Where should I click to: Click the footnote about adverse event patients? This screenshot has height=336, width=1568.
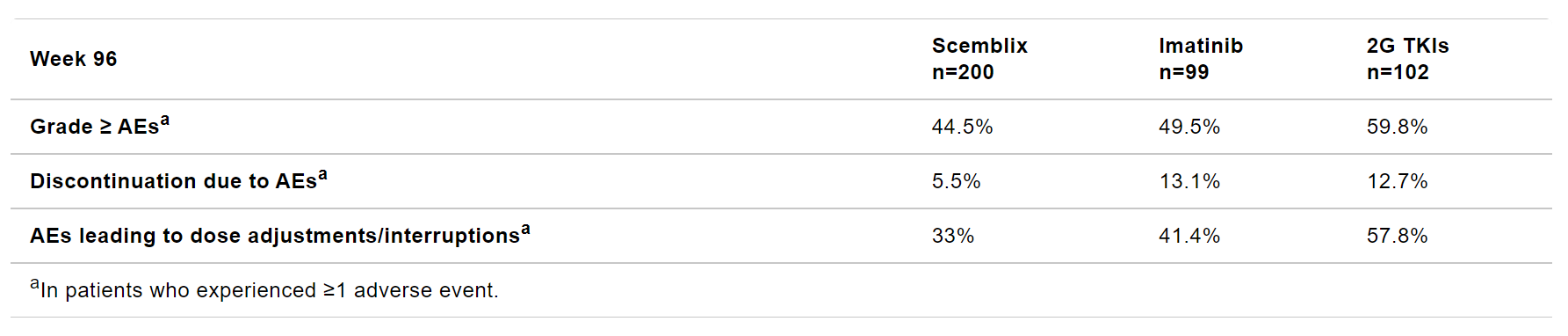(264, 289)
